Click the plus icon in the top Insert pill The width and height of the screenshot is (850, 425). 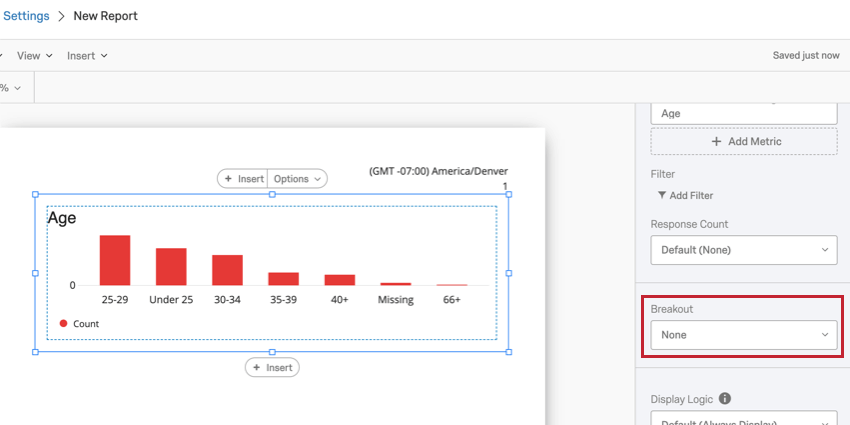(228, 178)
